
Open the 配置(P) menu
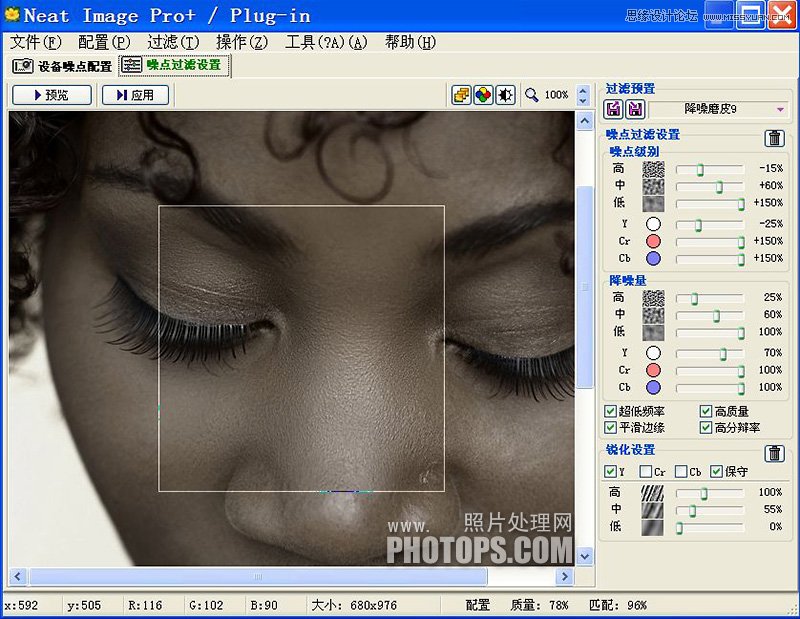(x=104, y=42)
